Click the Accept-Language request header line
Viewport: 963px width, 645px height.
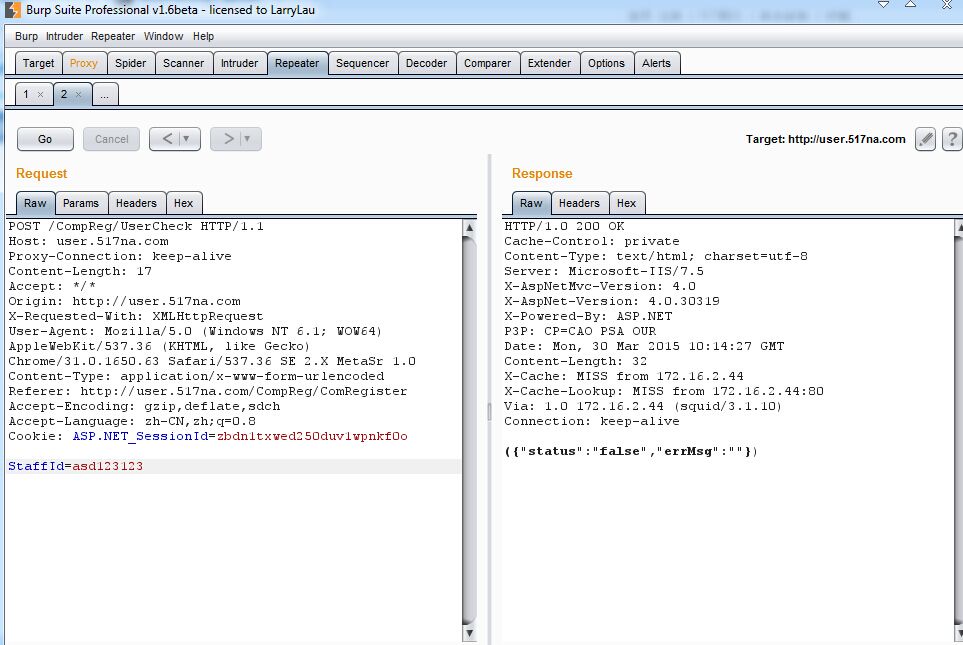132,421
